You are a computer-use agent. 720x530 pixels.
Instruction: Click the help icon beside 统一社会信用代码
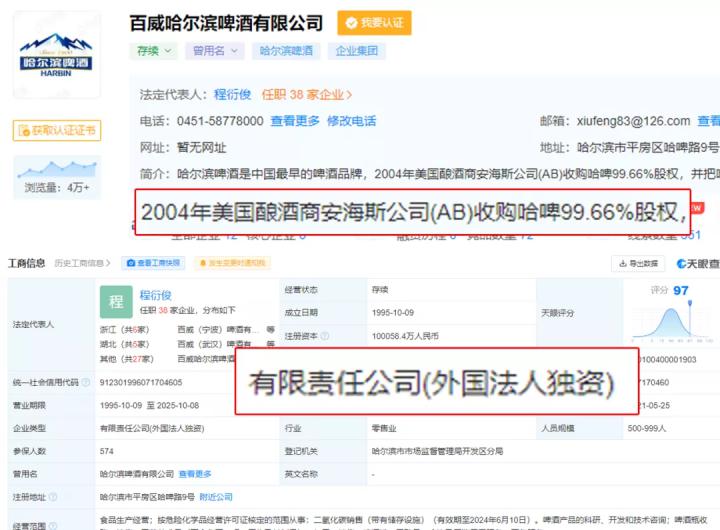85,382
